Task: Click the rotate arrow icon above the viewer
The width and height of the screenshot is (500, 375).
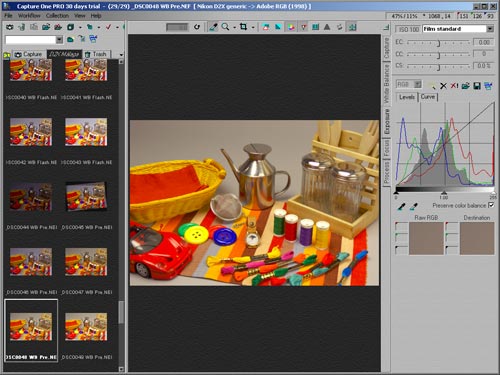Action: click(x=197, y=27)
